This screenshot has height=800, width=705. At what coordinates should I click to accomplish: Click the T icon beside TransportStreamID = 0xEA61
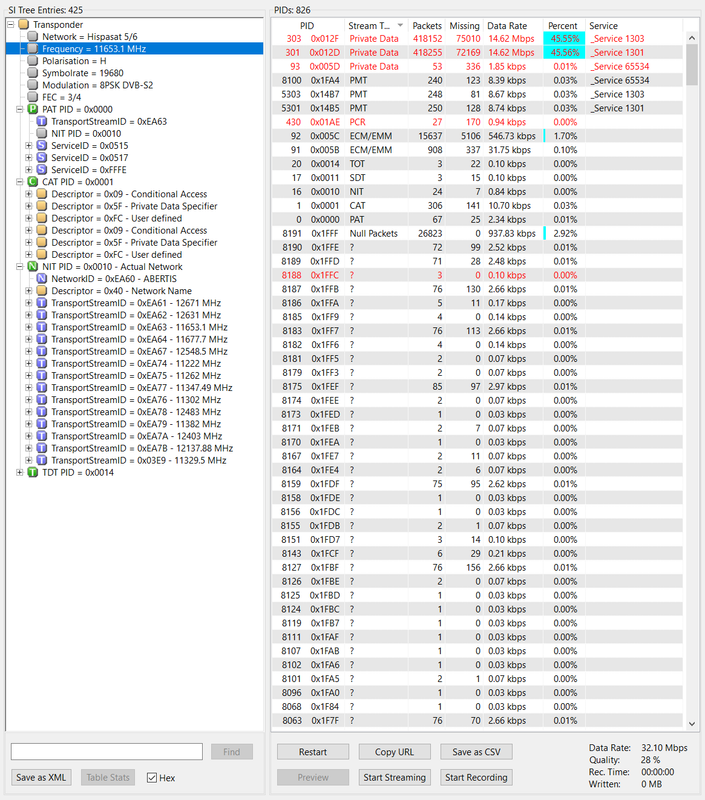[42, 303]
